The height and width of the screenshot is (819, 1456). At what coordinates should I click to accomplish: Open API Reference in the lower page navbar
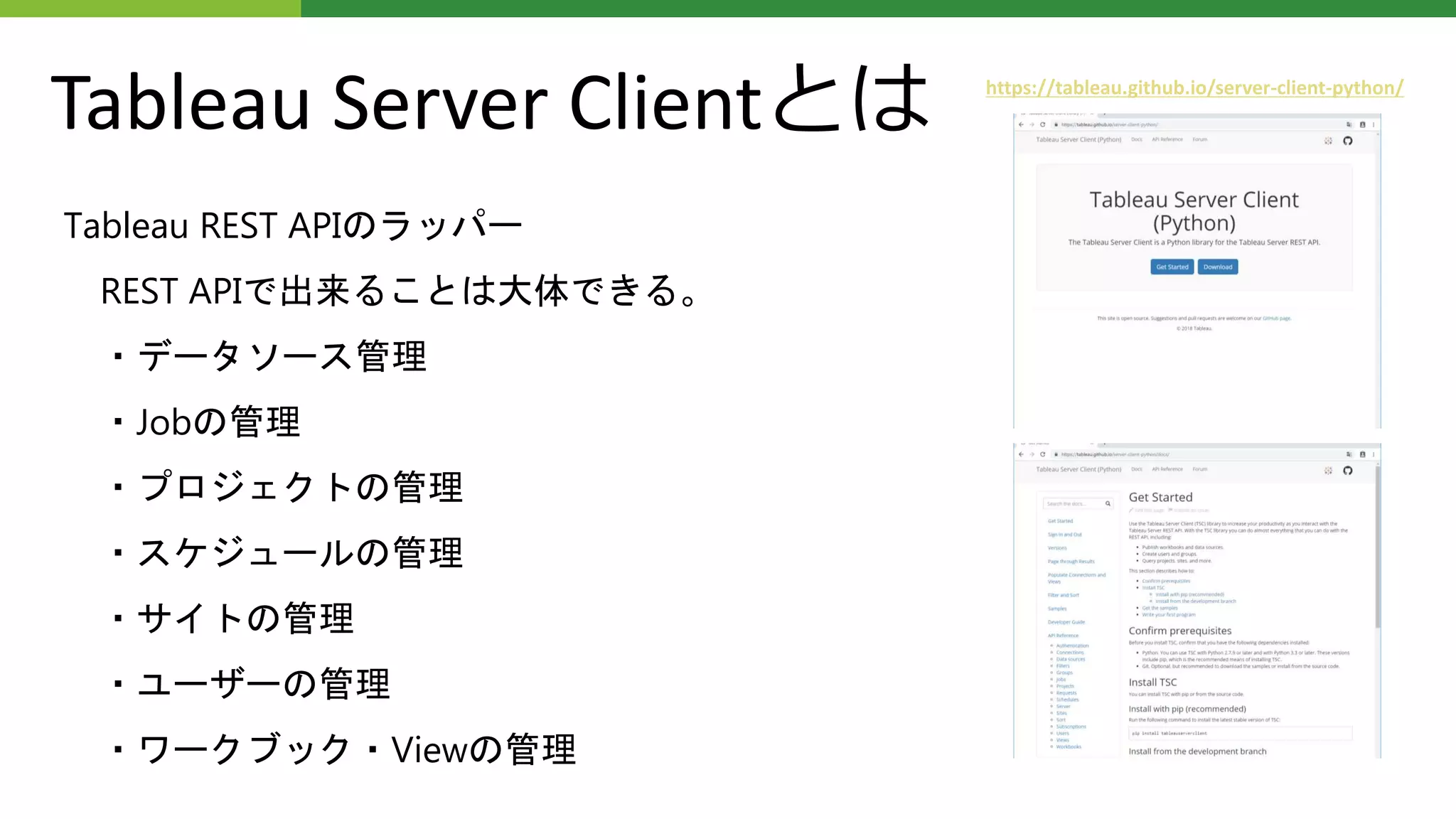(x=1167, y=469)
